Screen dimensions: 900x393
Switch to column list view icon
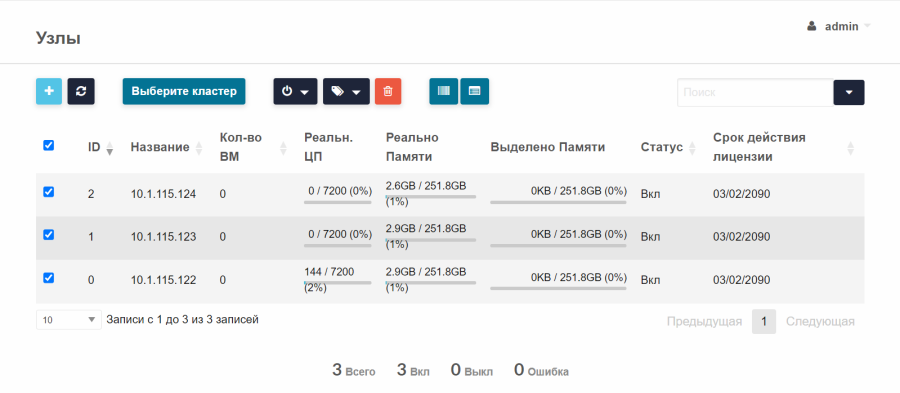pyautogui.click(x=444, y=91)
